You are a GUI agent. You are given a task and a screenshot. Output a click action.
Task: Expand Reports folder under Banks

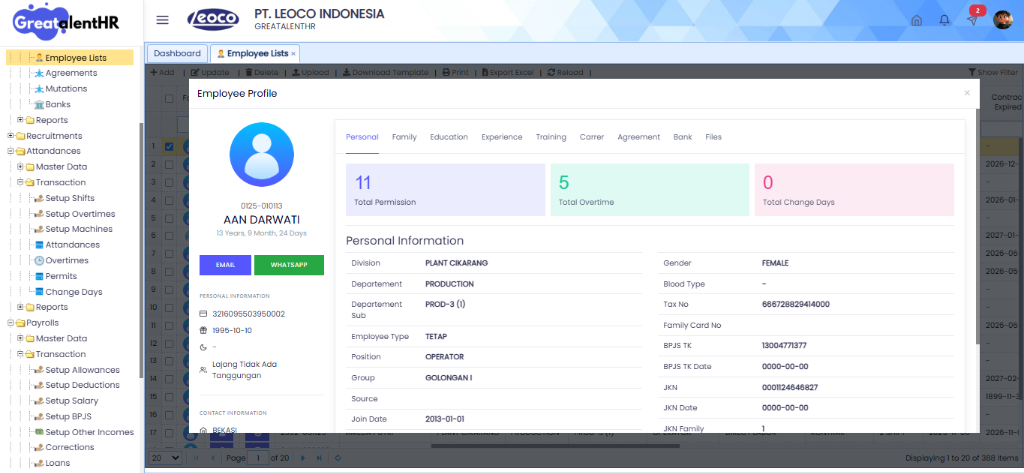[x=20, y=120]
